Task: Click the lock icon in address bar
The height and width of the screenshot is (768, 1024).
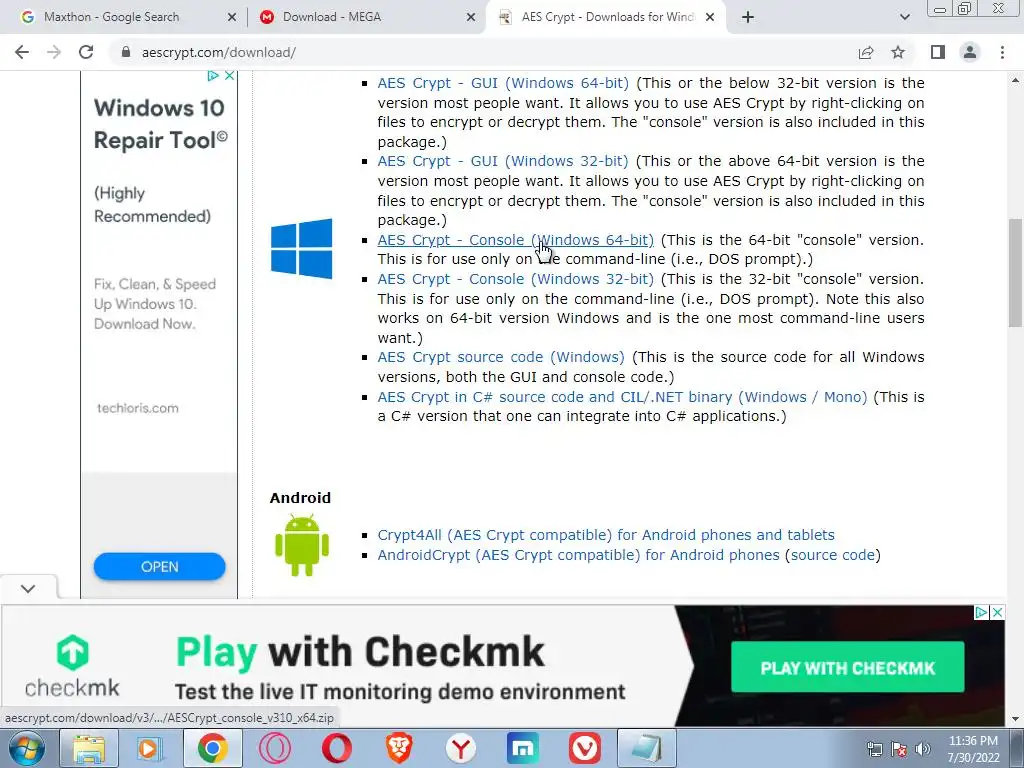Action: pyautogui.click(x=126, y=52)
